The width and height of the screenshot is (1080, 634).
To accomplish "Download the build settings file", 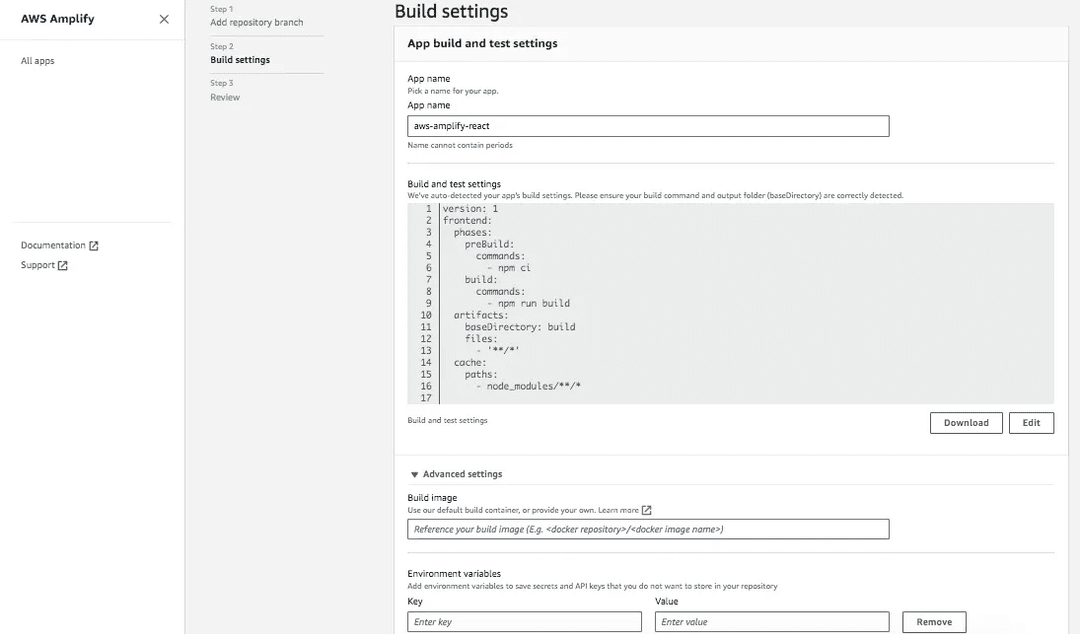I will pyautogui.click(x=966, y=423).
